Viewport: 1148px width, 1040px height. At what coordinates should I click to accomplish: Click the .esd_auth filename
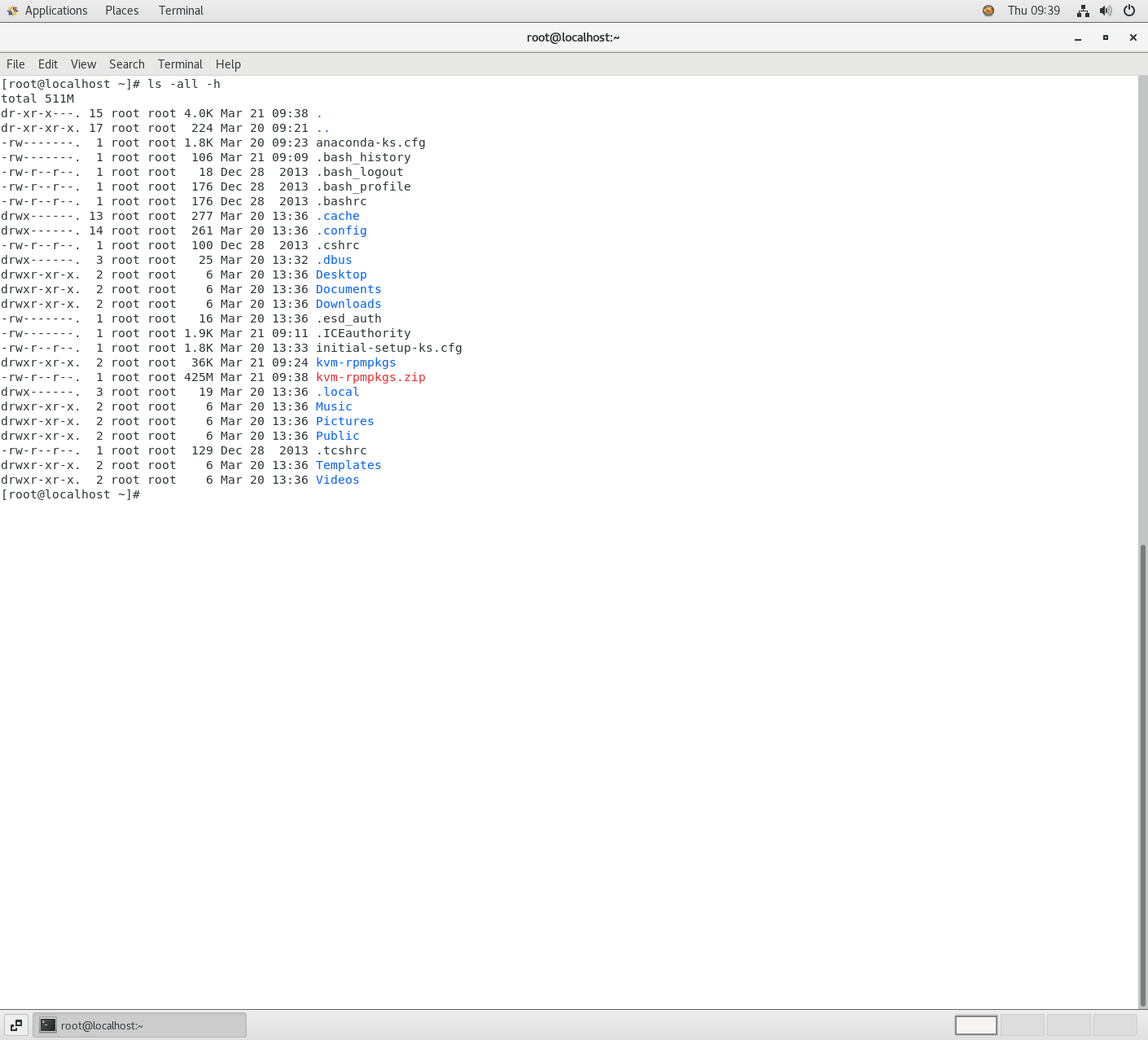(x=348, y=318)
